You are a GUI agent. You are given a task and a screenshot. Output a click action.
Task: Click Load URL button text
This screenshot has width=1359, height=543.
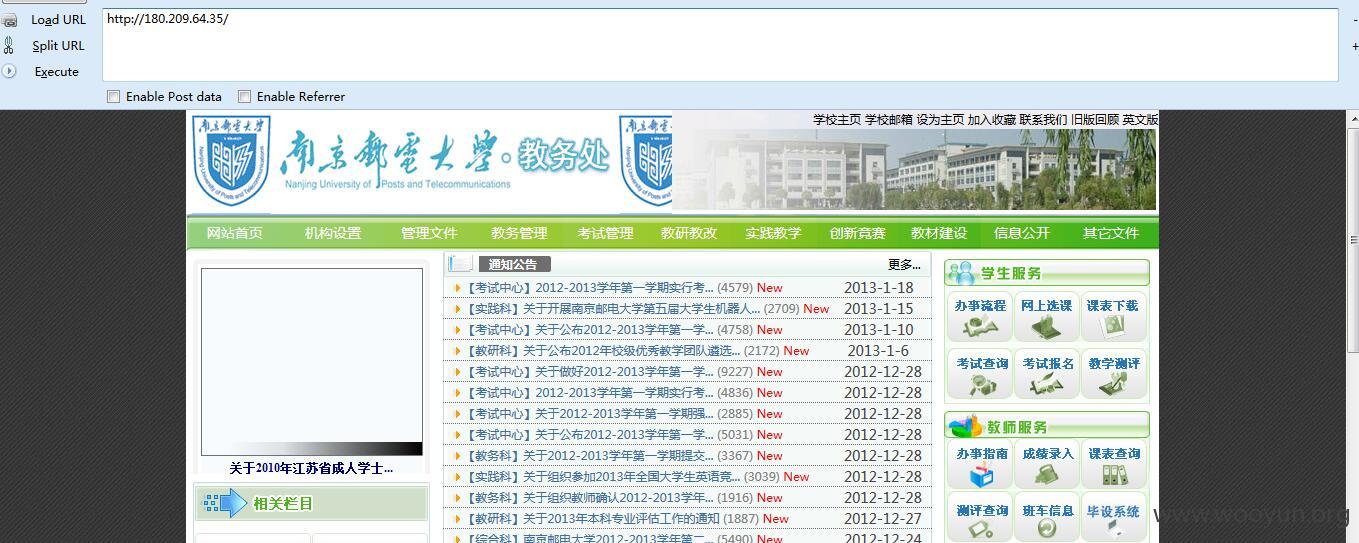pyautogui.click(x=58, y=19)
